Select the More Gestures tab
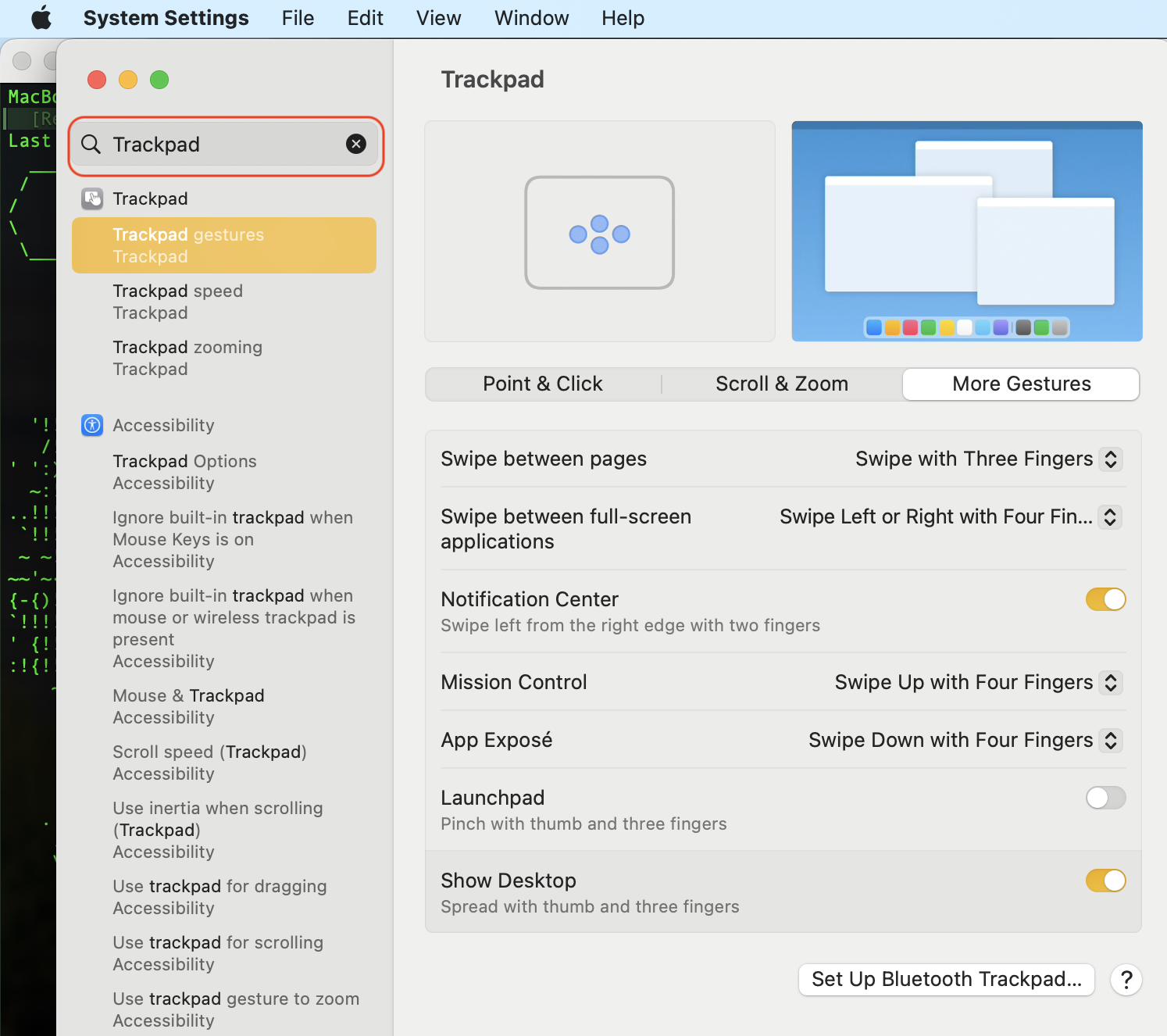1167x1036 pixels. [1022, 384]
